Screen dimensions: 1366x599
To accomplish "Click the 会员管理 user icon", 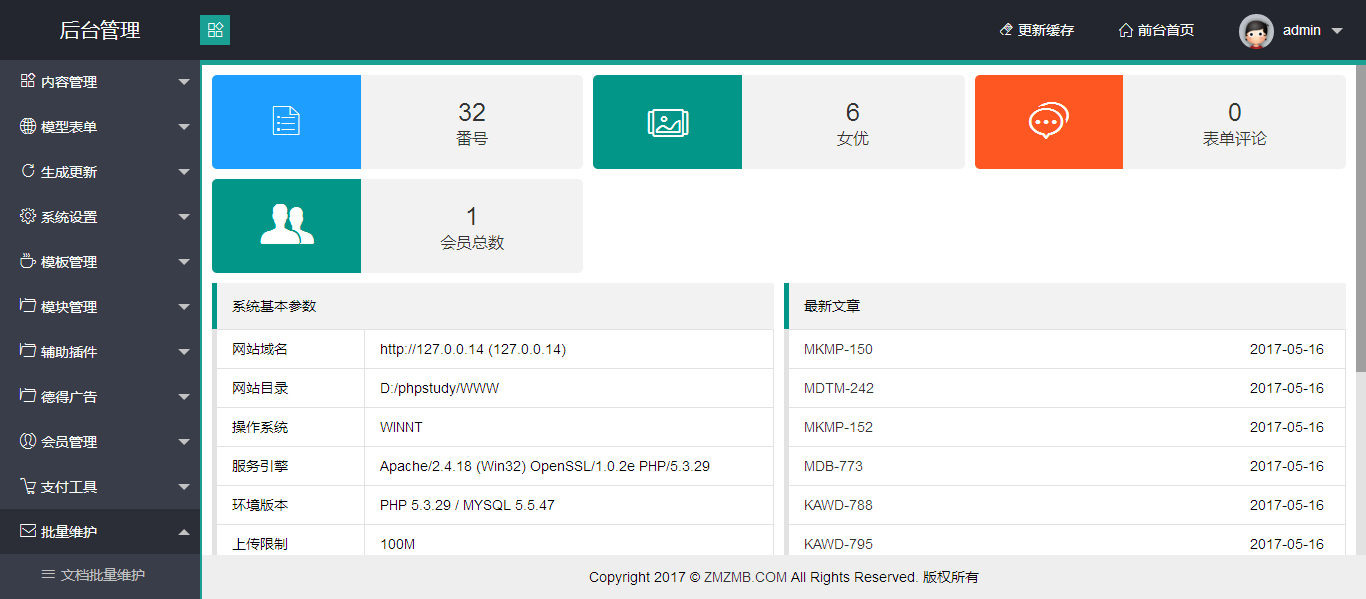I will point(28,441).
